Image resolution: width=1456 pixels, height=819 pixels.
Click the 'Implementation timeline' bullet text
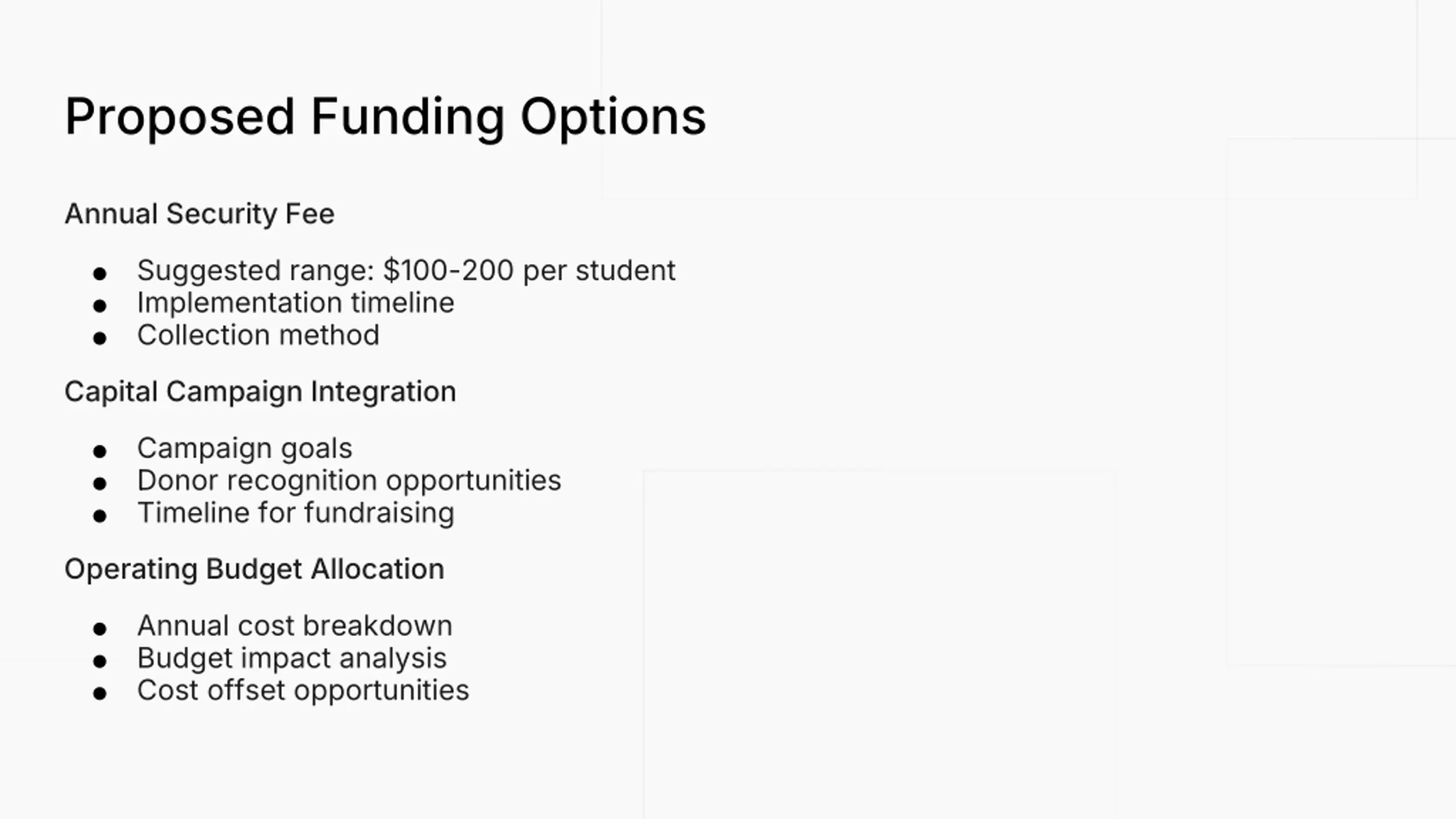(296, 303)
